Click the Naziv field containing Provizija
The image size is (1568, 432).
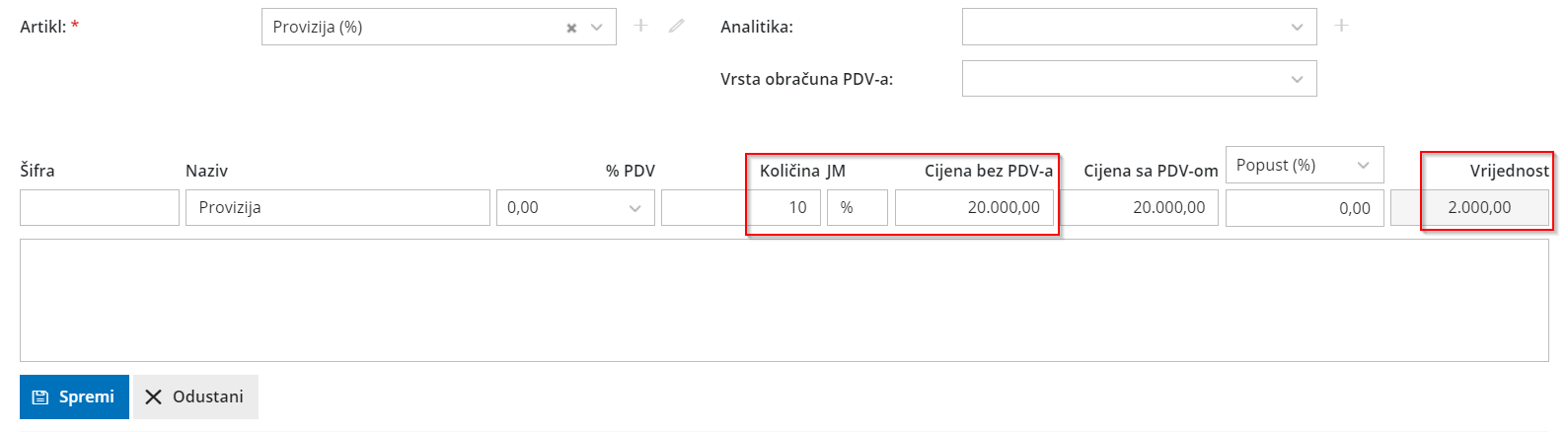(x=337, y=207)
